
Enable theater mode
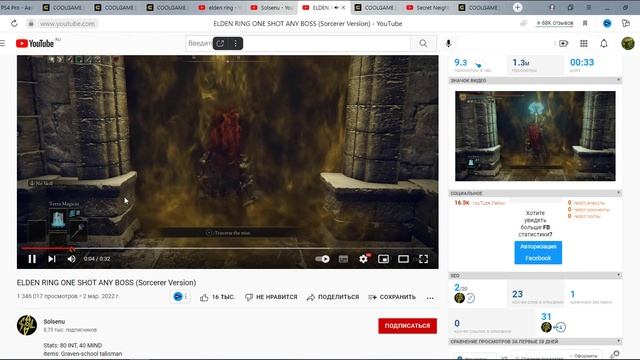(403, 259)
